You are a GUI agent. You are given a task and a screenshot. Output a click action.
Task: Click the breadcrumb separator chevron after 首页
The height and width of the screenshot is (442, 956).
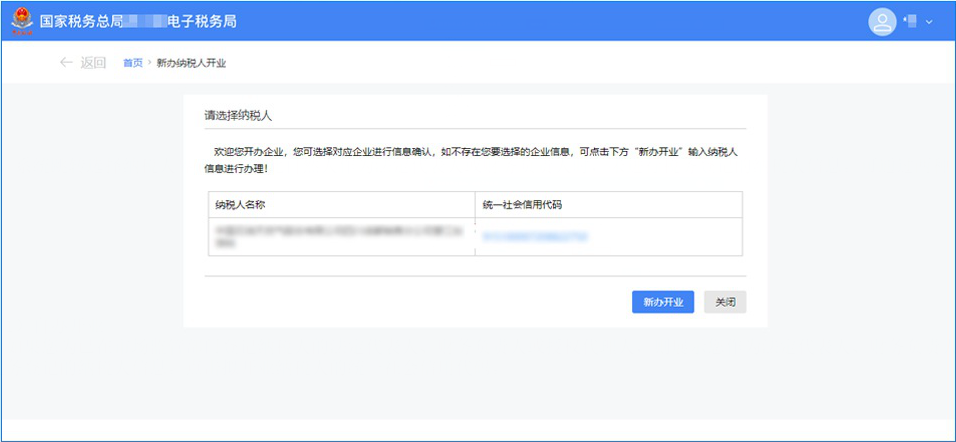[x=150, y=63]
